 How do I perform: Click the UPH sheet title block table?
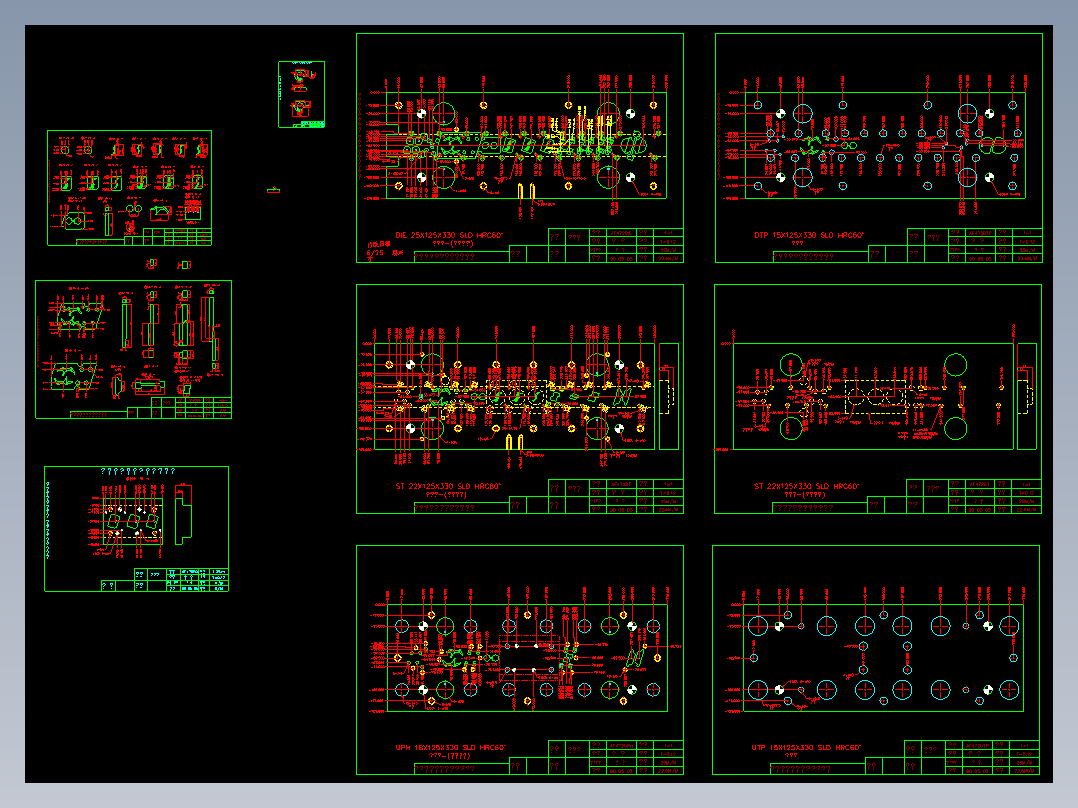click(x=616, y=758)
